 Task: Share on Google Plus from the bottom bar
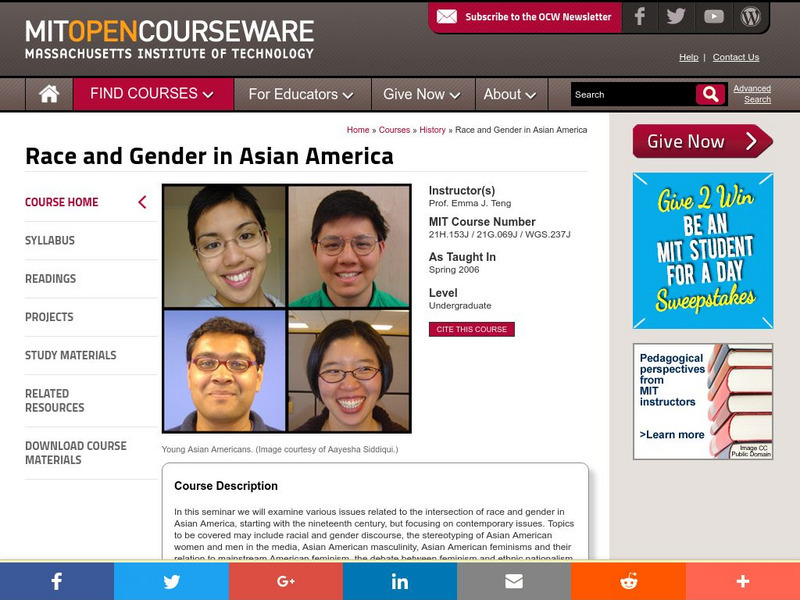pyautogui.click(x=286, y=581)
